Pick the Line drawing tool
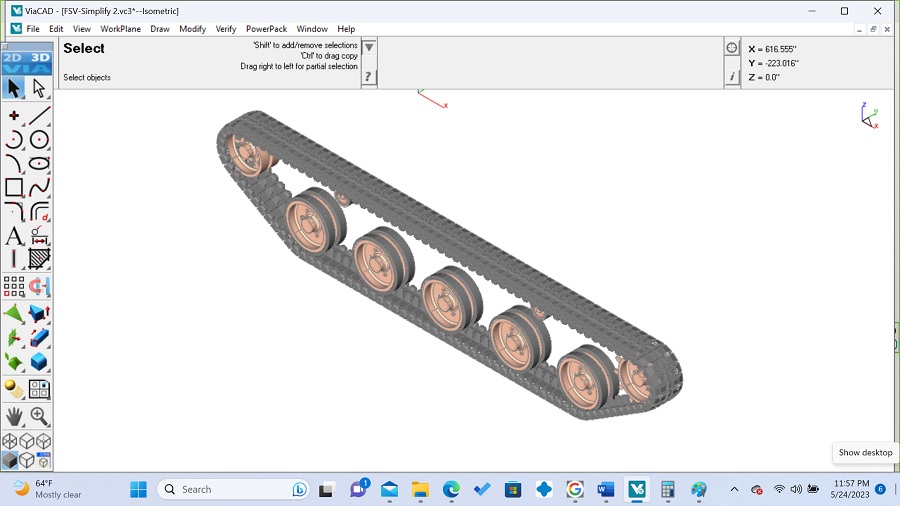 click(39, 115)
